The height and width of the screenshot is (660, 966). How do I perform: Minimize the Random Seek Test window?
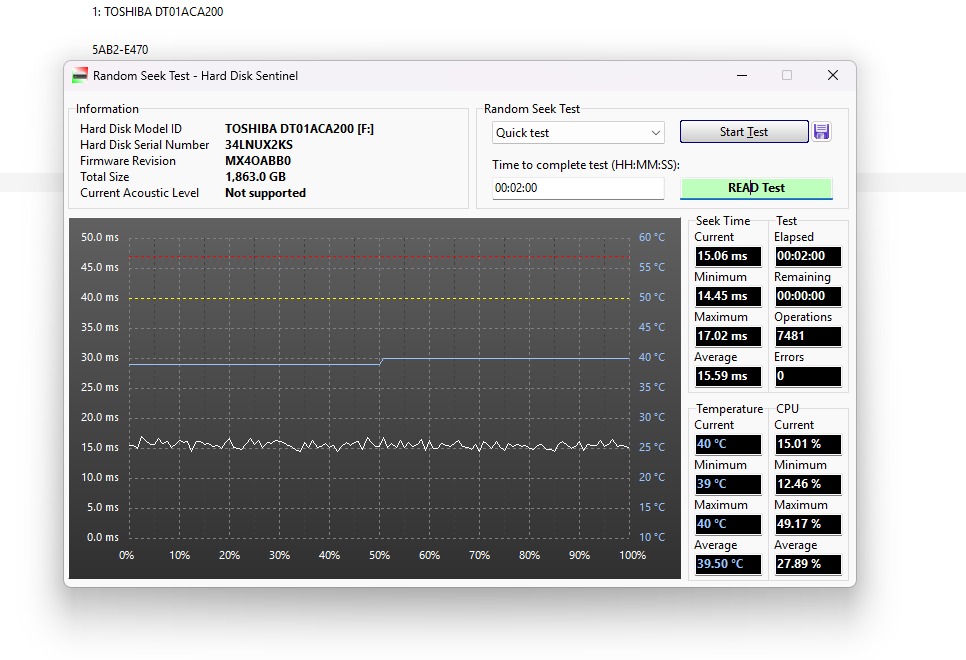point(741,76)
